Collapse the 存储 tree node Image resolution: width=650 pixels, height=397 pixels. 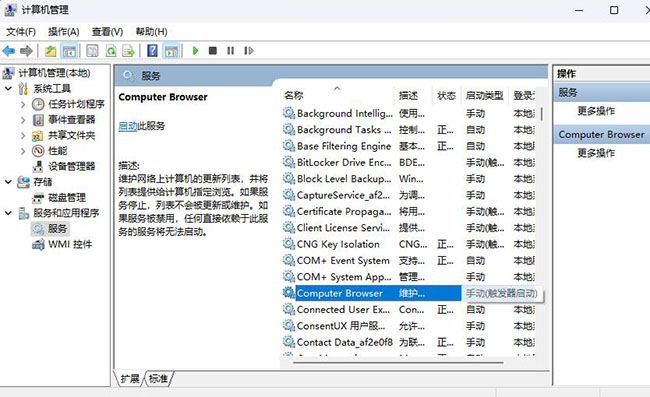click(8, 182)
